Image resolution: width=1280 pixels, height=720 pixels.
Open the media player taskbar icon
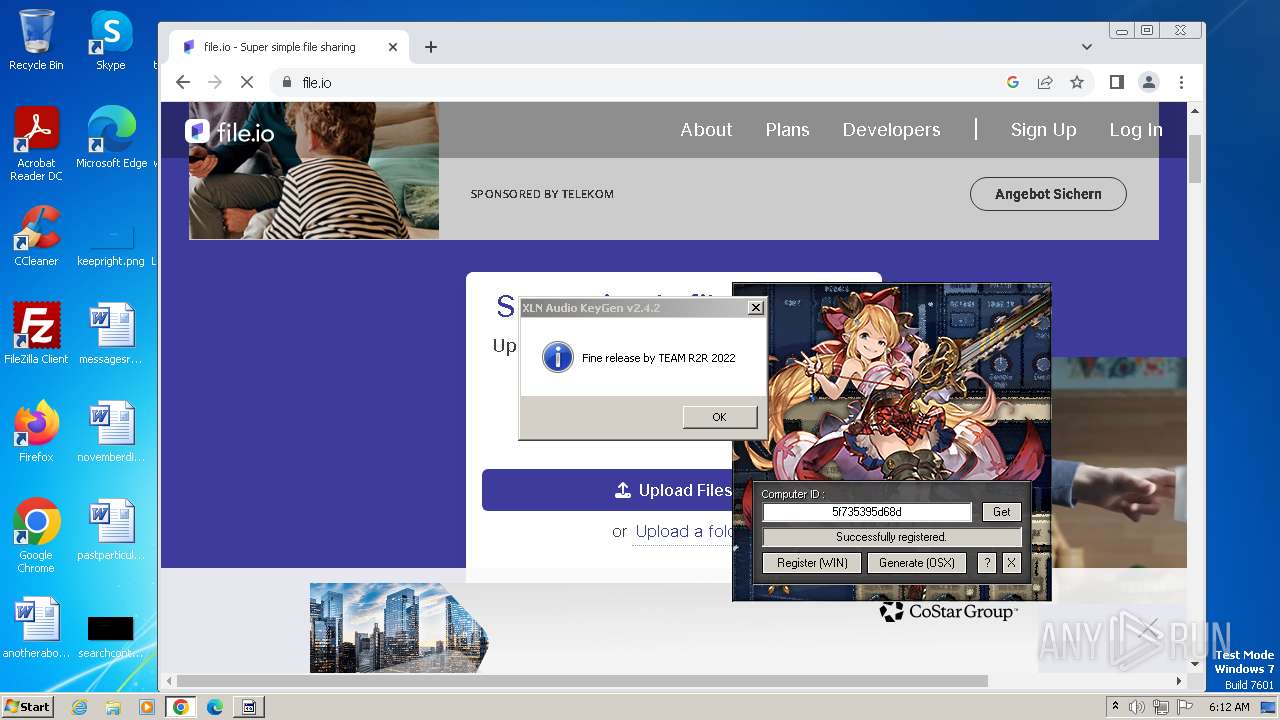[147, 707]
